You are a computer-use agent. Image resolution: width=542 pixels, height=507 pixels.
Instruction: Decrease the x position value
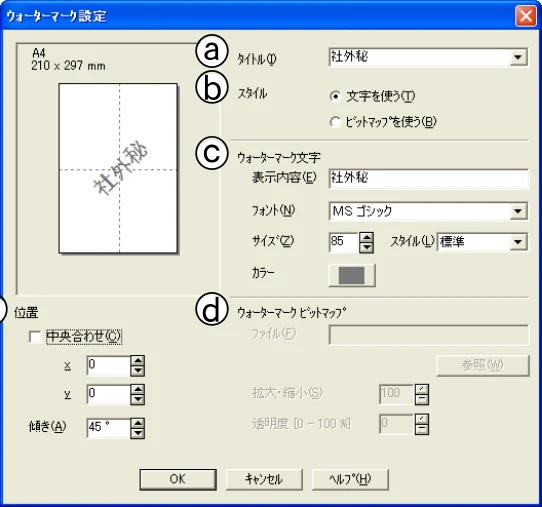138,371
